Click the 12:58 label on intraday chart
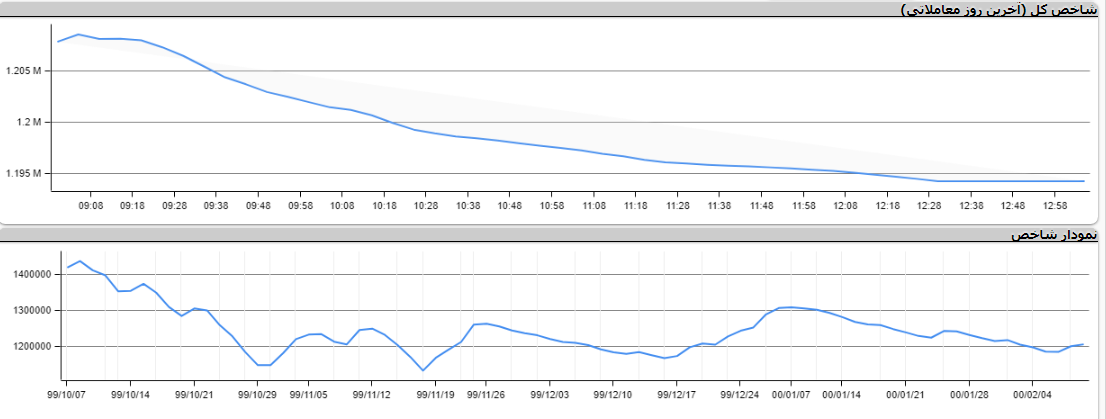1106x419 pixels. (1055, 205)
